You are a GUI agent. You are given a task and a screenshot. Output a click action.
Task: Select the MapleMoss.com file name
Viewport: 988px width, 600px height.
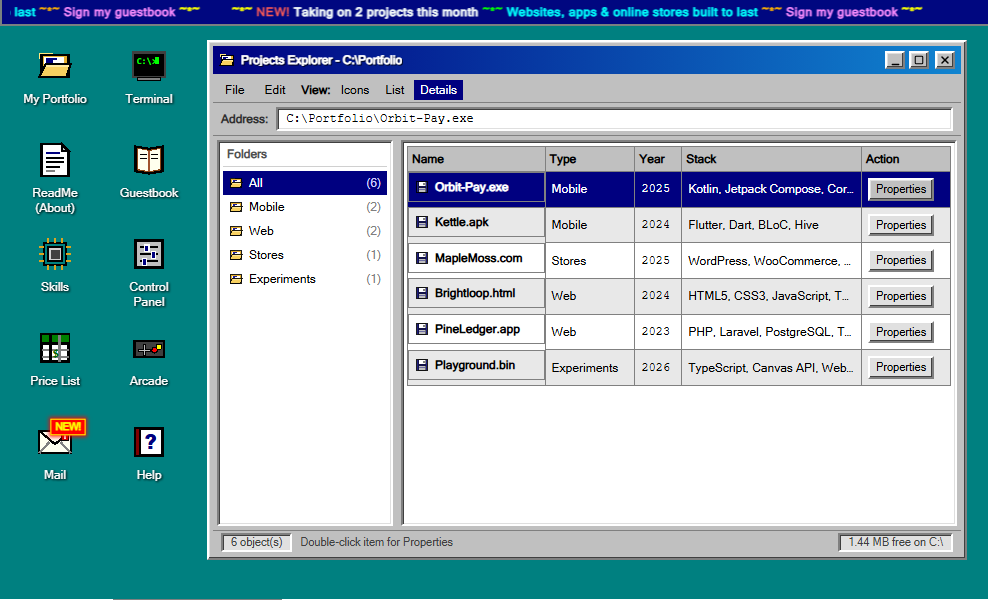coord(478,258)
